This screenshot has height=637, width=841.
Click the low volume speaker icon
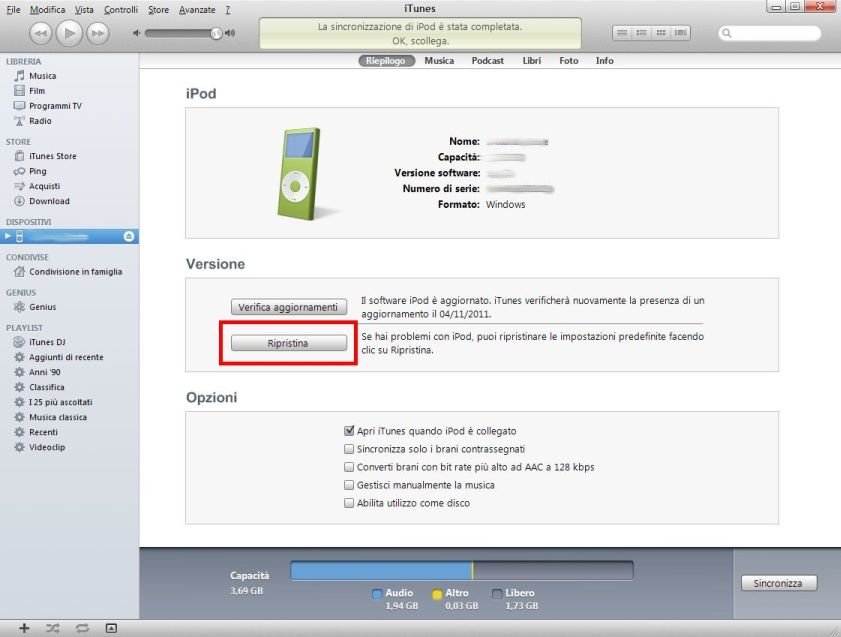point(137,33)
